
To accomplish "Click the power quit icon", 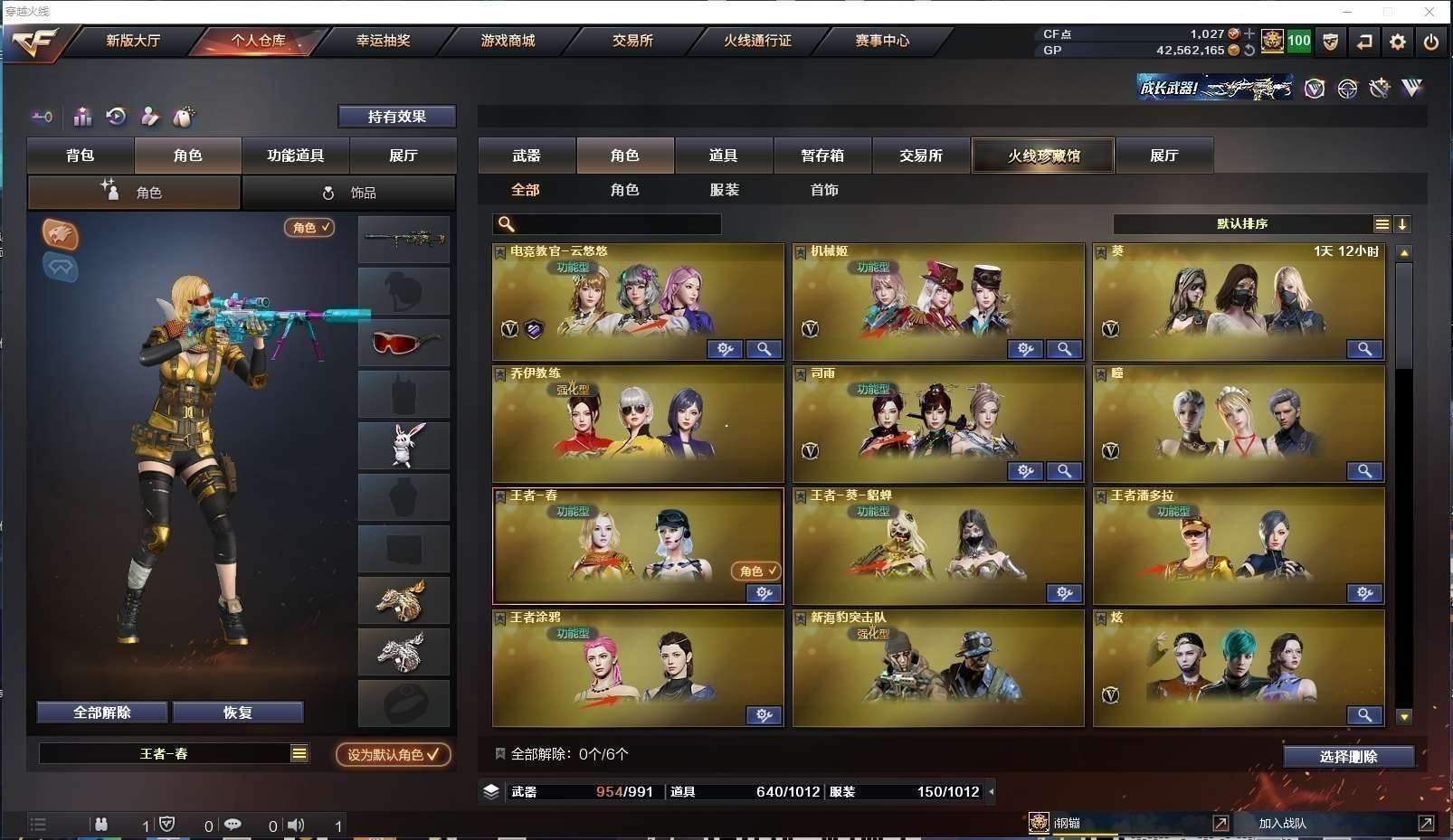I will pos(1431,42).
